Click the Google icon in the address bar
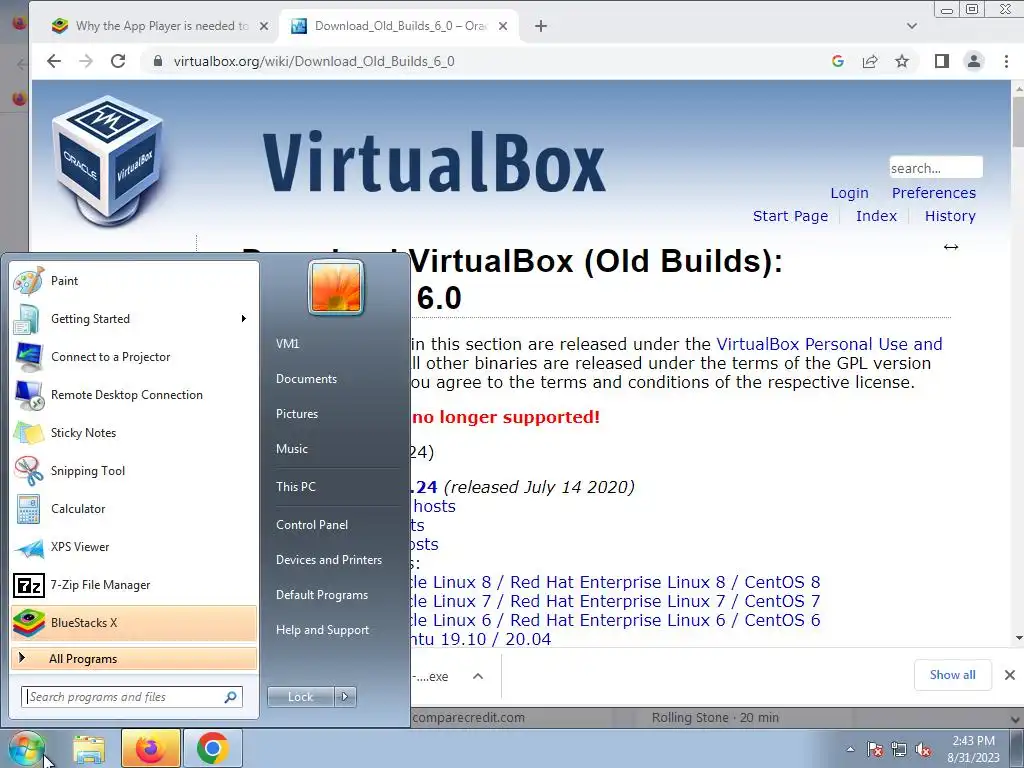Viewport: 1024px width, 768px height. pyautogui.click(x=838, y=61)
